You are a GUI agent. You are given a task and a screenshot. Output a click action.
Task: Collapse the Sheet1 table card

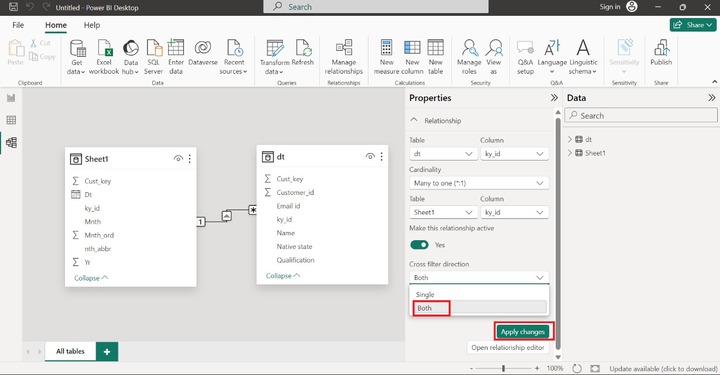(x=91, y=278)
